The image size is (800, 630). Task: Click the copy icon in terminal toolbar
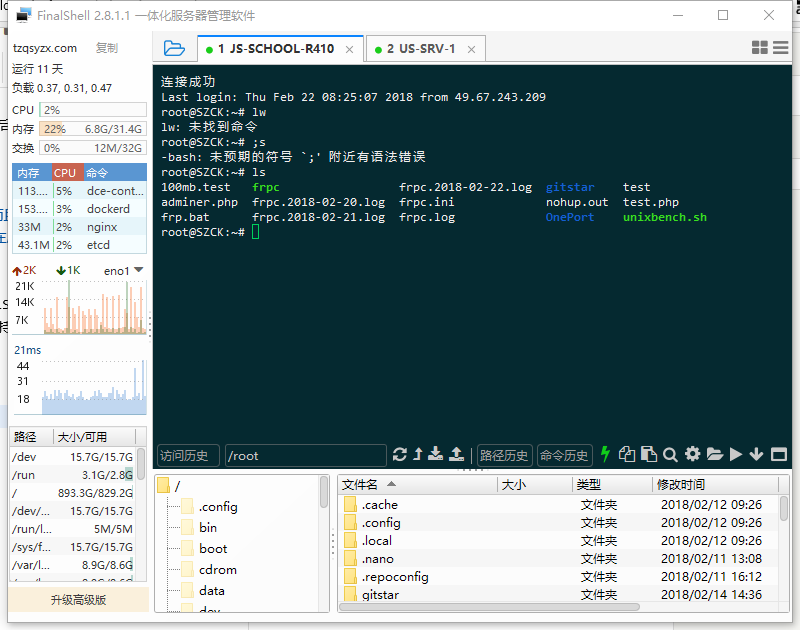click(x=627, y=454)
